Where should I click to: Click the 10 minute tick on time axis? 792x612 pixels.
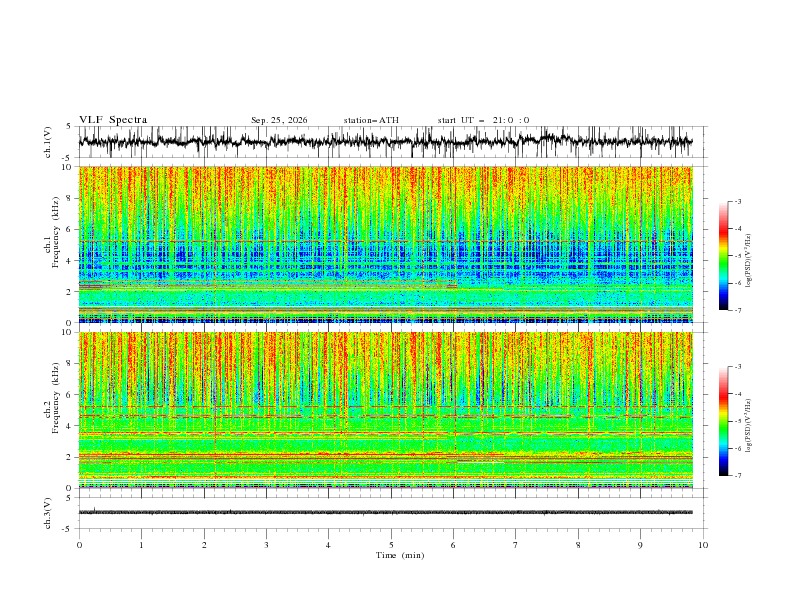coord(703,545)
